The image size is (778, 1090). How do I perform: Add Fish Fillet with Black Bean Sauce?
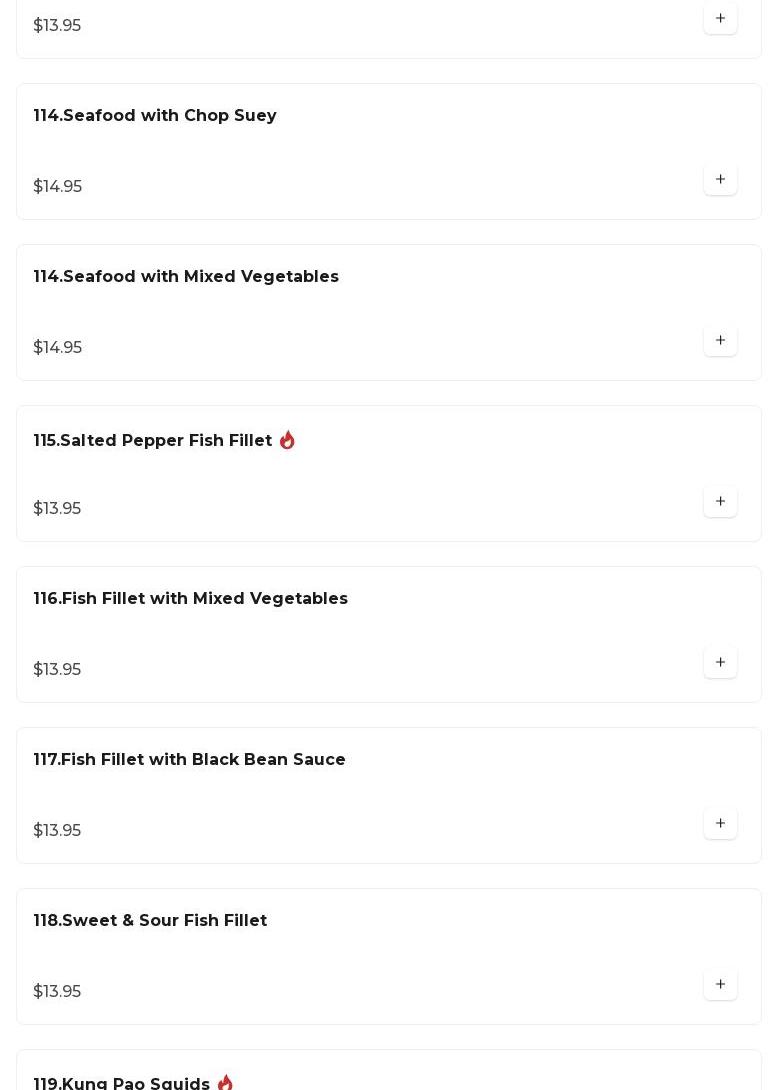pyautogui.click(x=720, y=824)
